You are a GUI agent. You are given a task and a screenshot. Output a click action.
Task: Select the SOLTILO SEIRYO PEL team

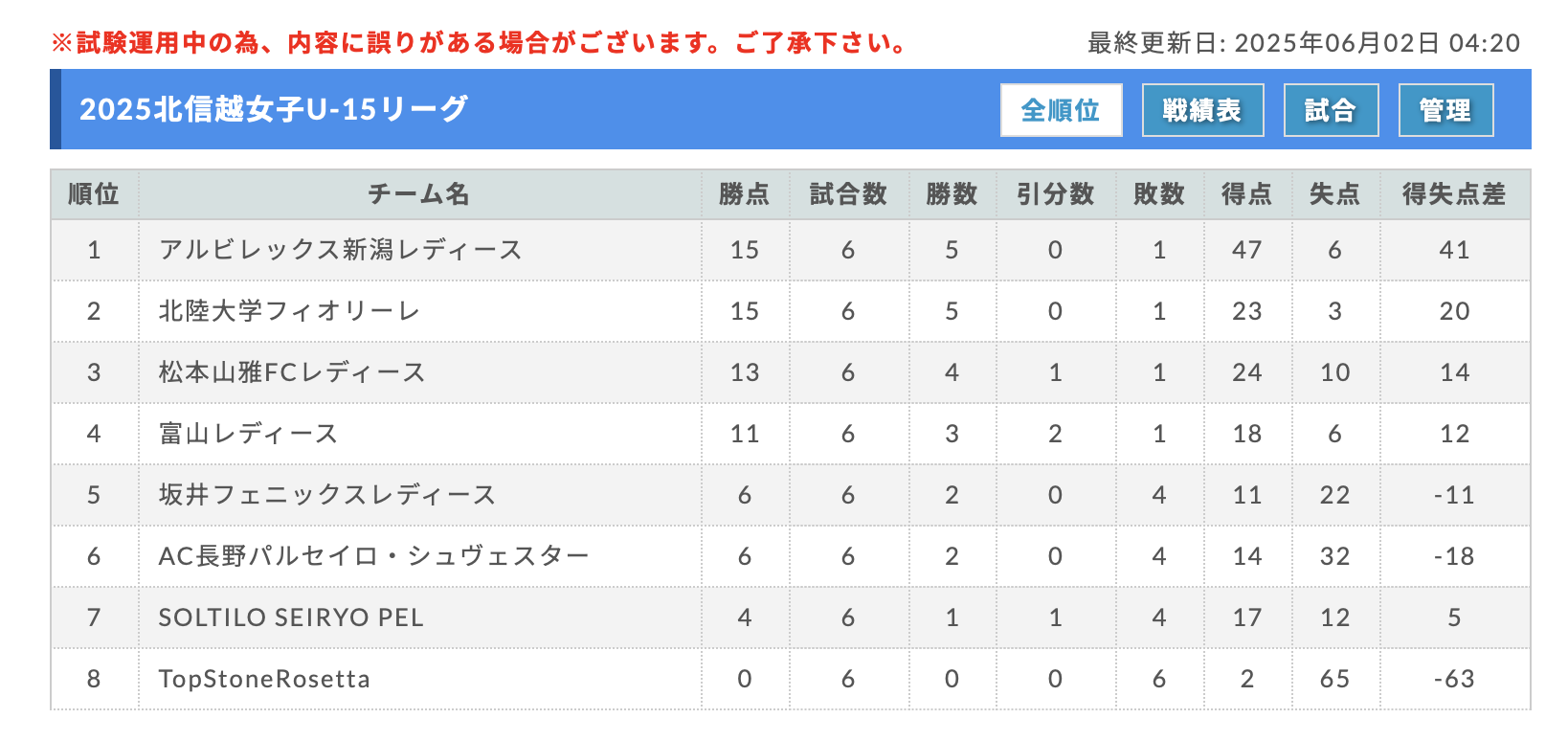click(x=291, y=617)
